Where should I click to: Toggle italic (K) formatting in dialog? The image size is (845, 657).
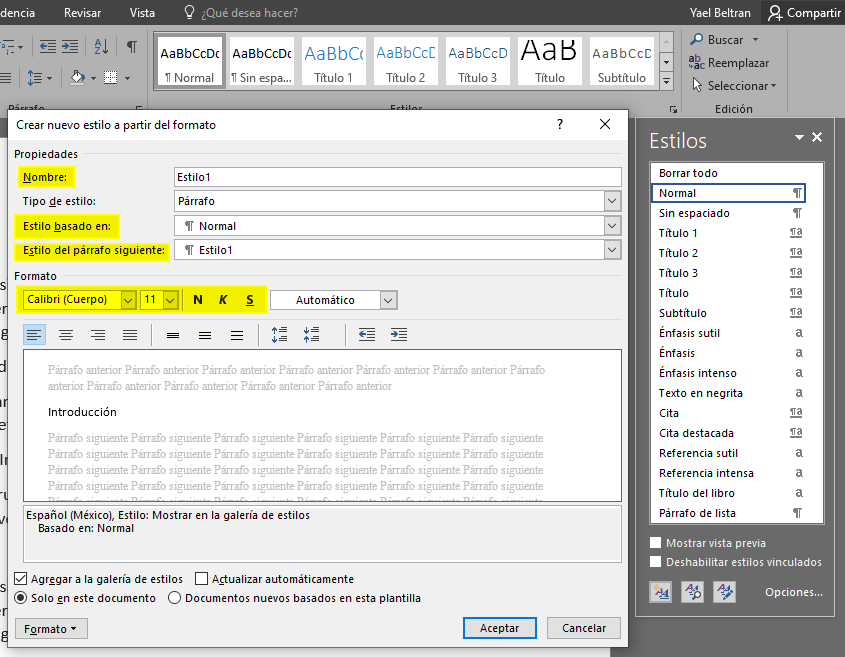(223, 300)
